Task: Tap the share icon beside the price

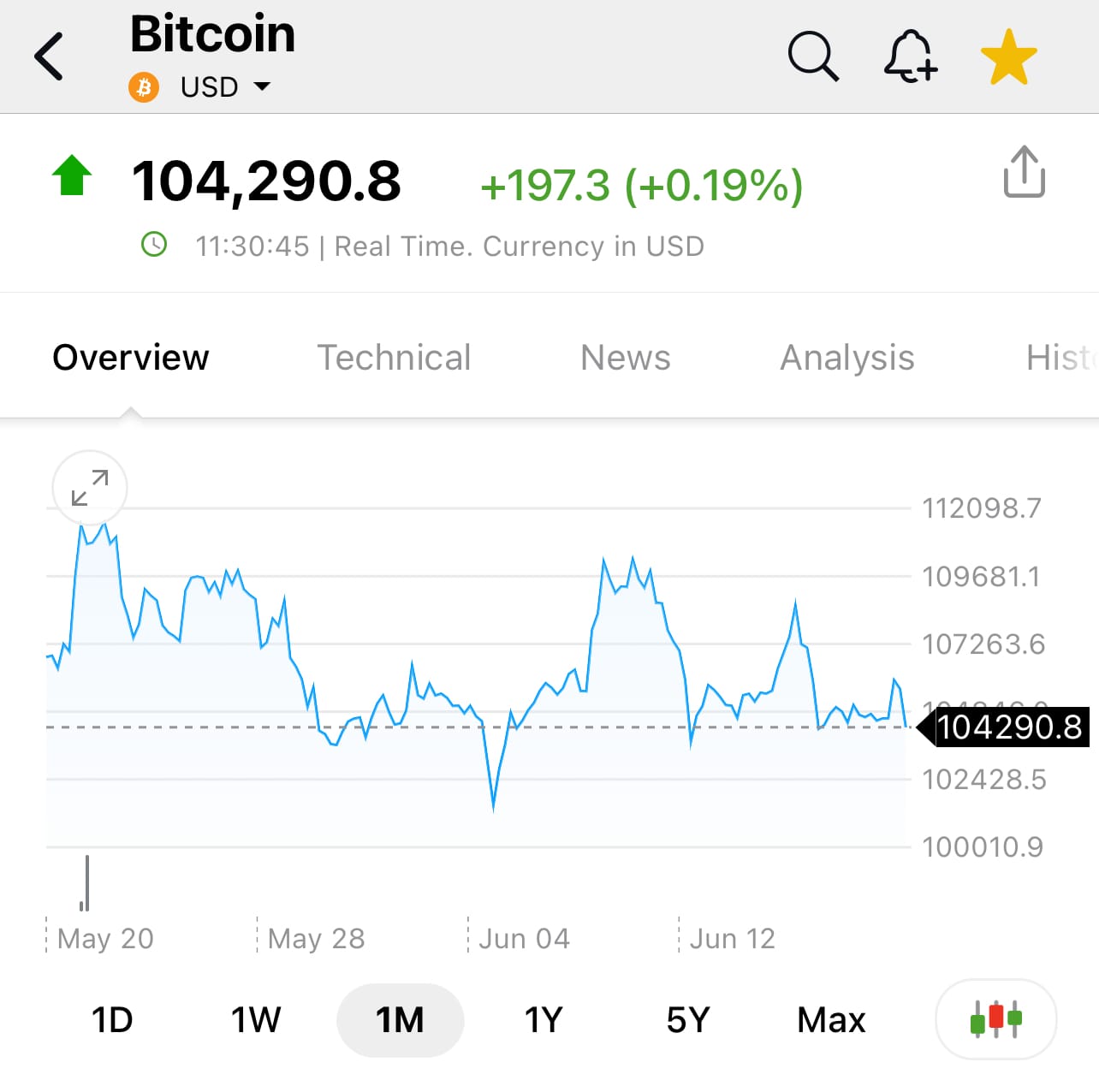Action: [x=1024, y=171]
